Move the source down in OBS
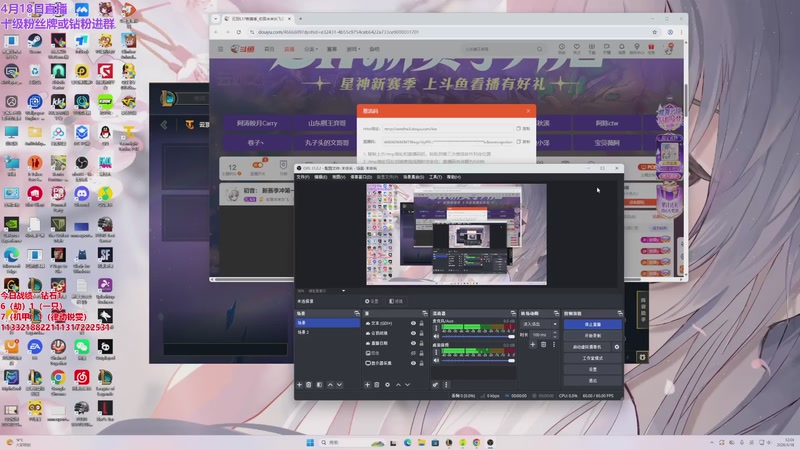This screenshot has width=800, height=450. [407, 385]
